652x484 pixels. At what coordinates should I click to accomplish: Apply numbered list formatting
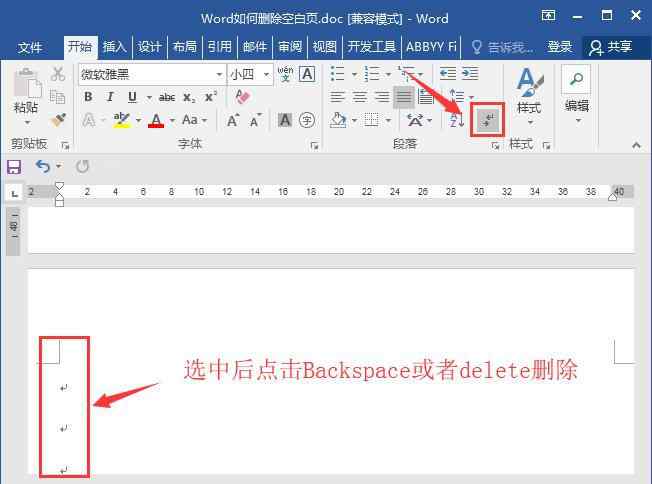point(372,74)
